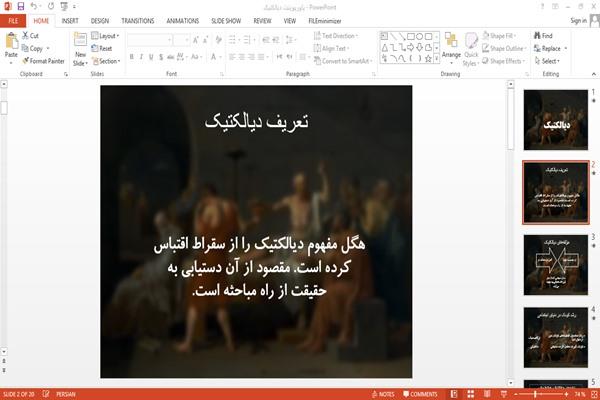The width and height of the screenshot is (600, 400).
Task: Click the Undo arrow icon
Action: pos(34,6)
